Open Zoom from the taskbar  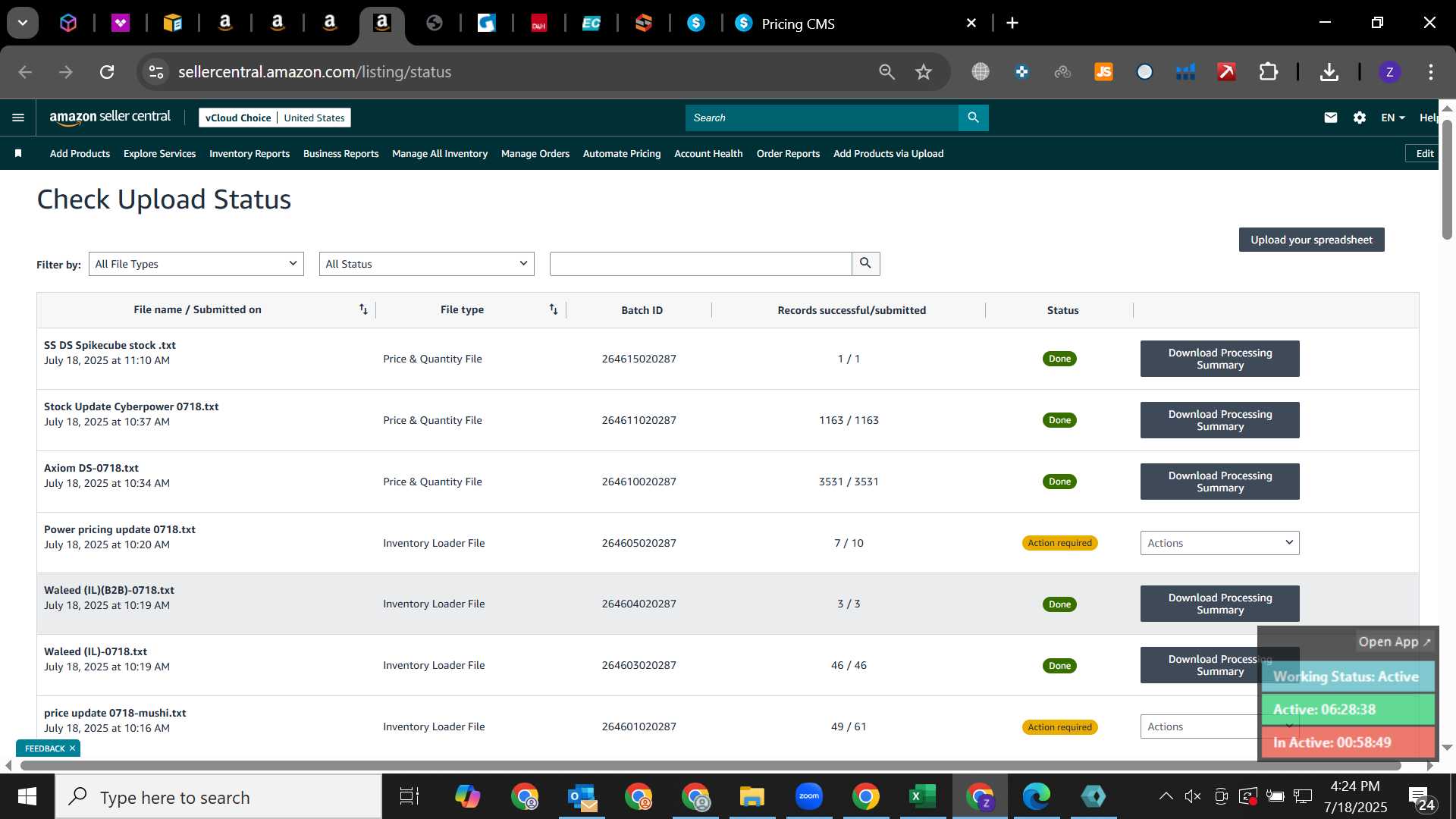tap(809, 796)
